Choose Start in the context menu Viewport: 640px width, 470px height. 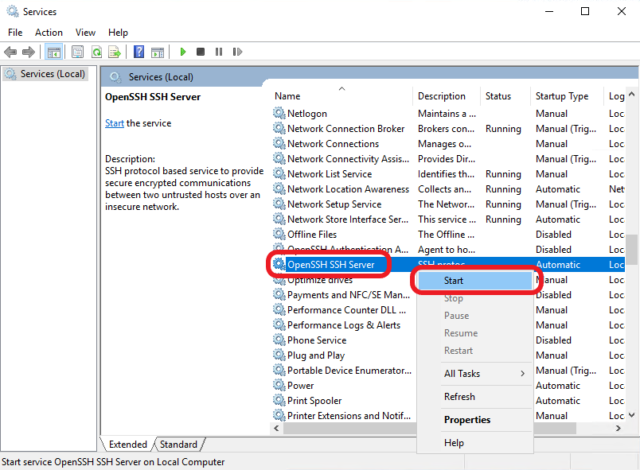pos(453,281)
